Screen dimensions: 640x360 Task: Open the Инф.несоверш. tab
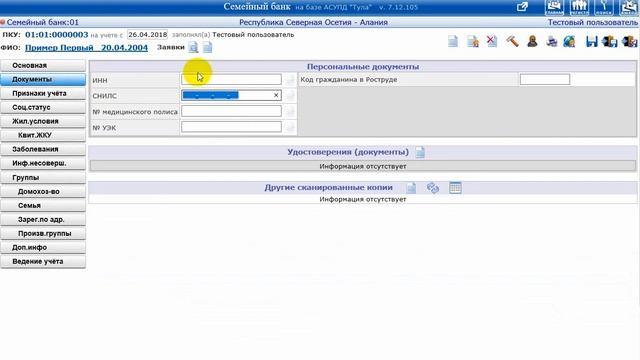point(43,163)
